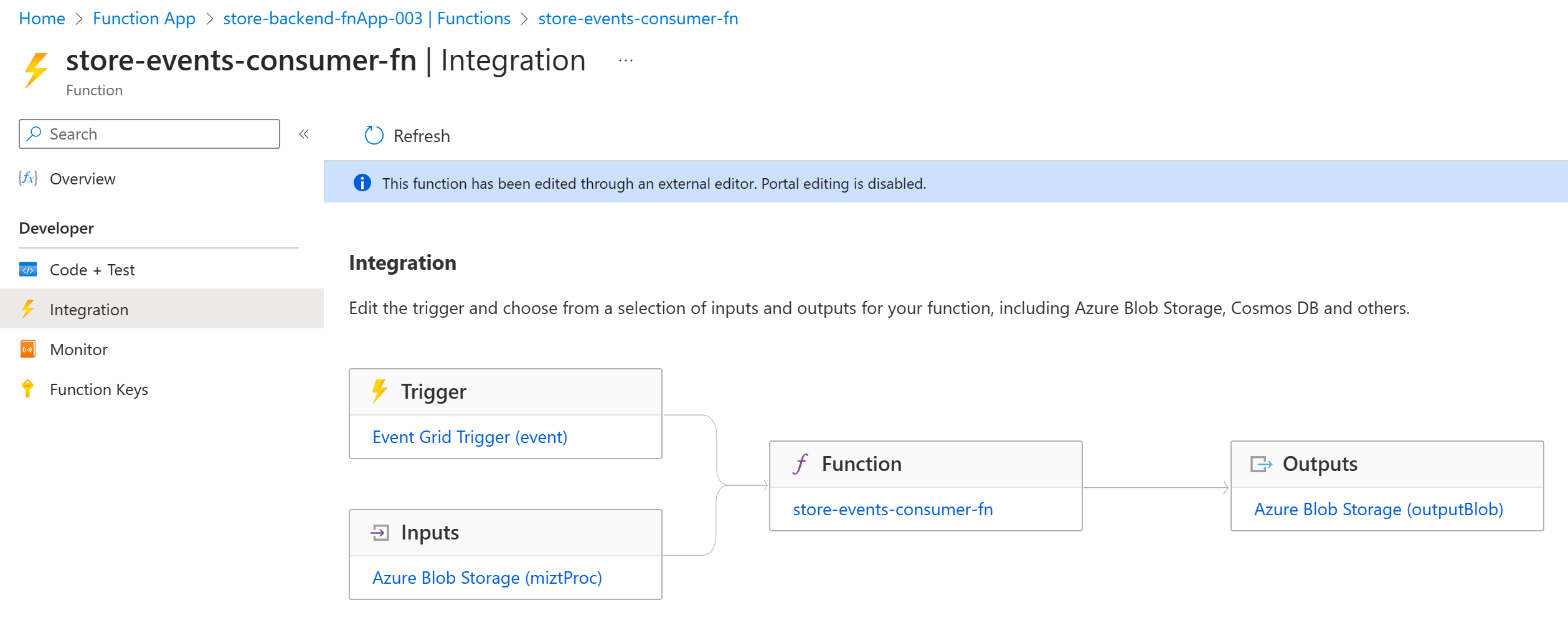The width and height of the screenshot is (1568, 623).
Task: Open Azure Blob Storage (outputBlob) output
Action: click(1378, 510)
